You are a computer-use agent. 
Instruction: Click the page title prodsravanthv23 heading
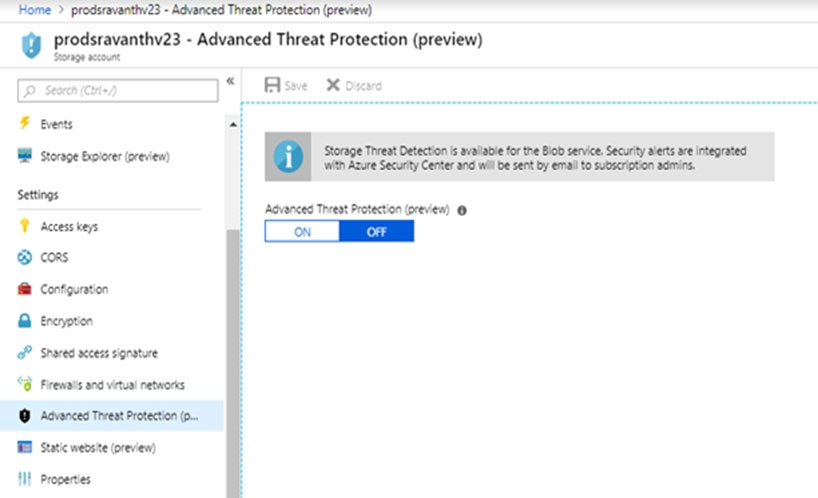(268, 40)
